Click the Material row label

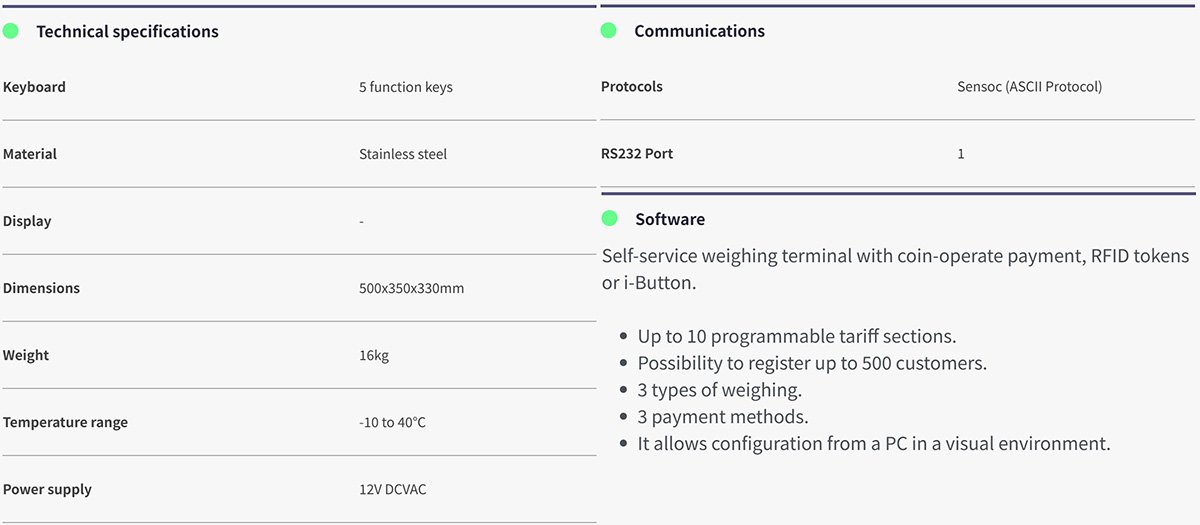pos(30,154)
